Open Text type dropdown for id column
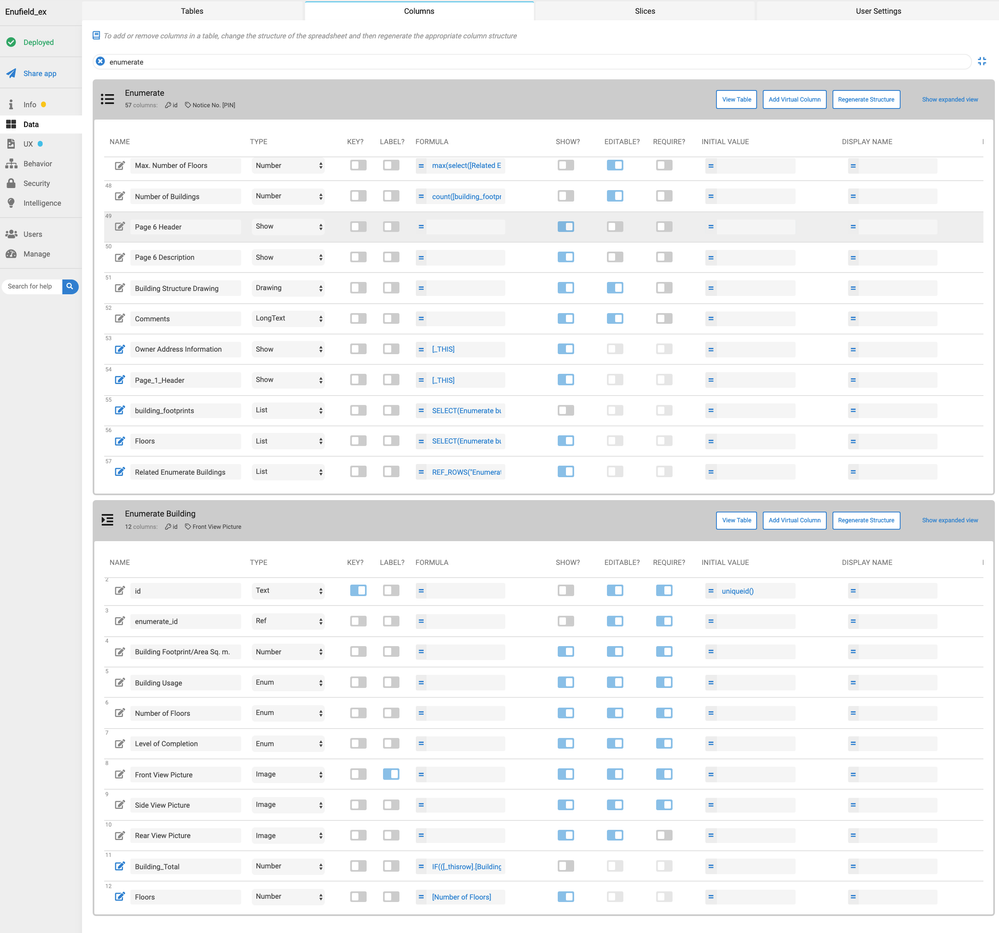The image size is (999, 933). click(288, 591)
